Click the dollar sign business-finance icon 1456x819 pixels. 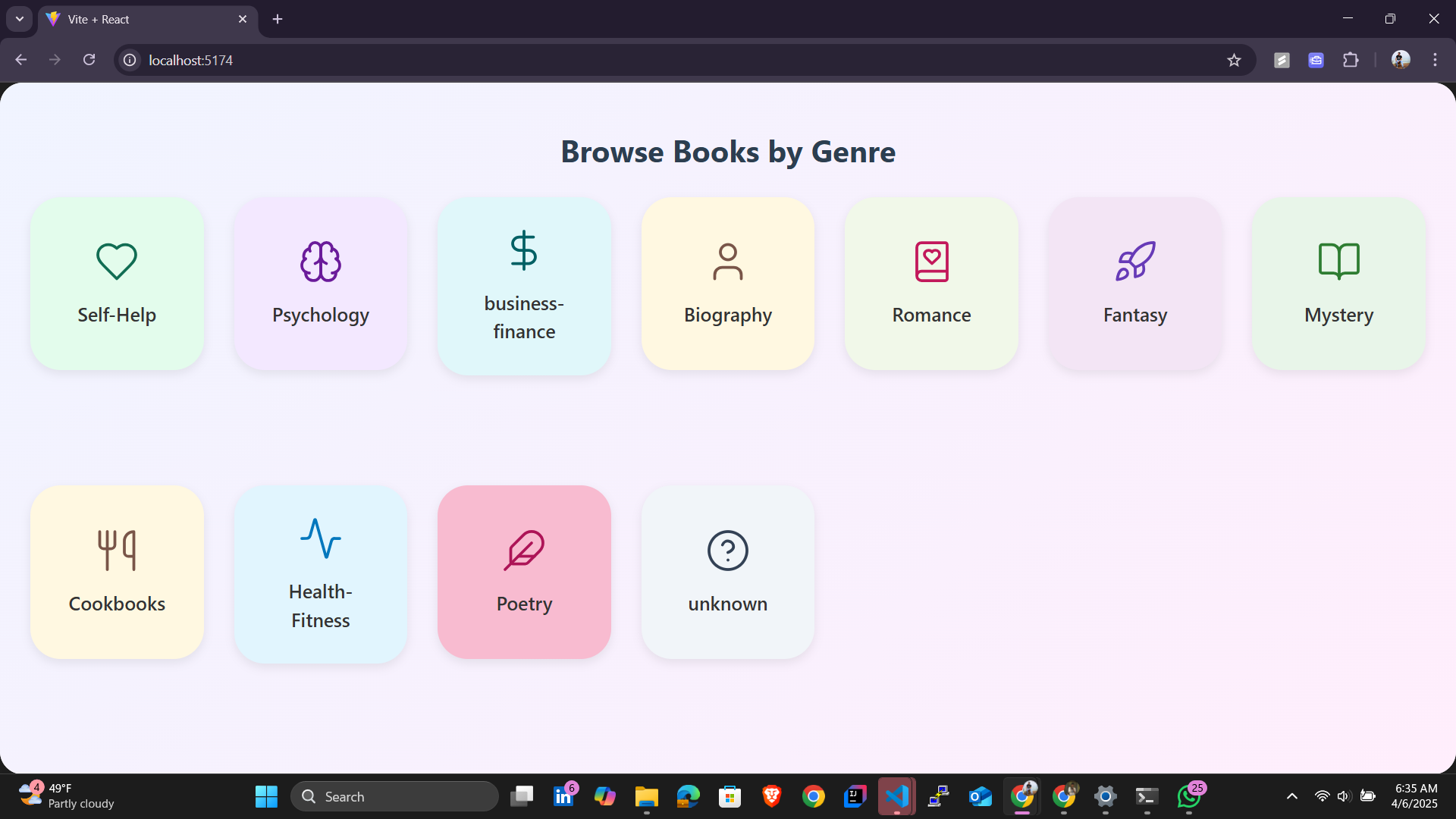click(x=524, y=250)
